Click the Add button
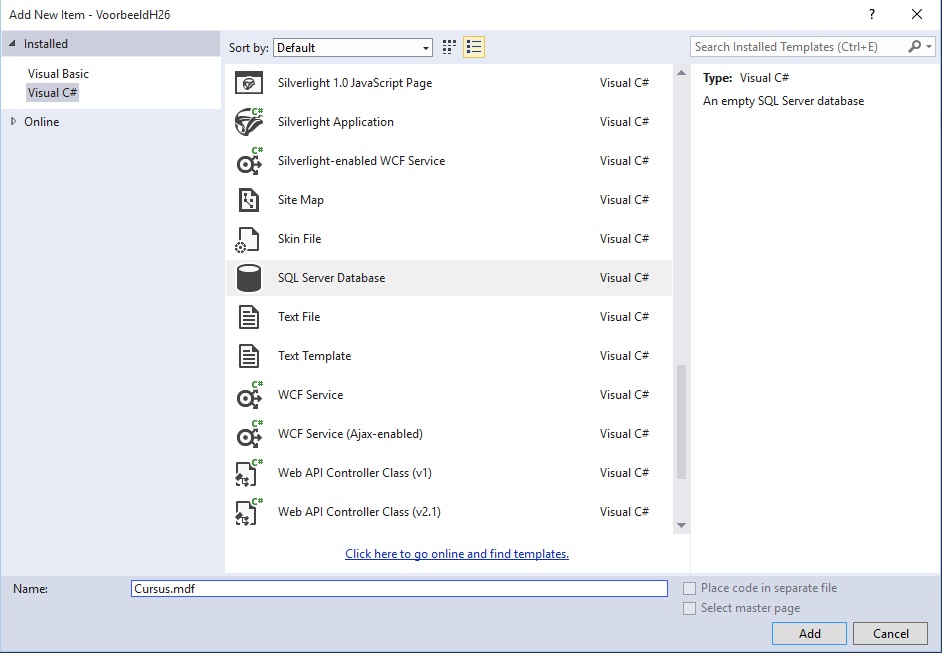The width and height of the screenshot is (942, 653). (809, 633)
